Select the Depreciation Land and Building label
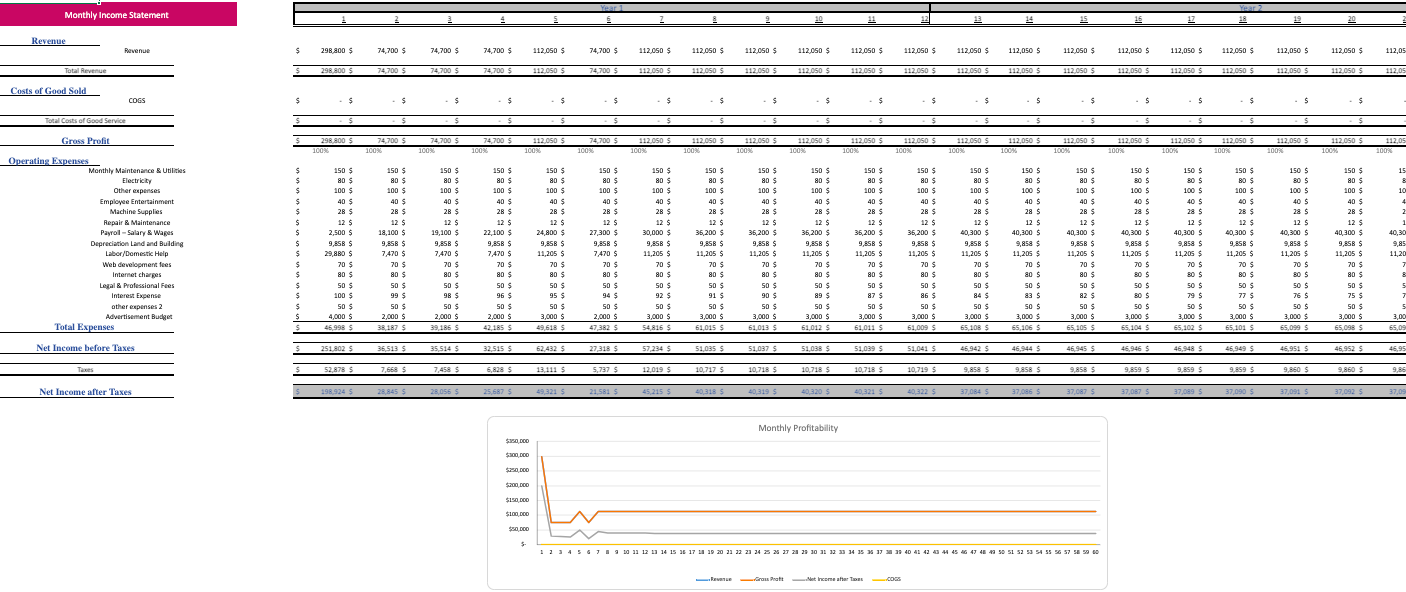 tap(137, 243)
